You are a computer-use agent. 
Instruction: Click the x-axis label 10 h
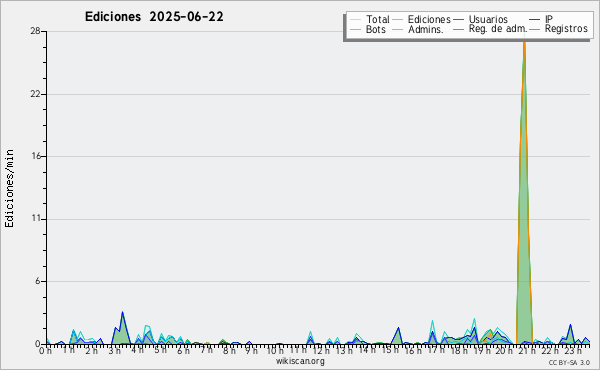275,351
